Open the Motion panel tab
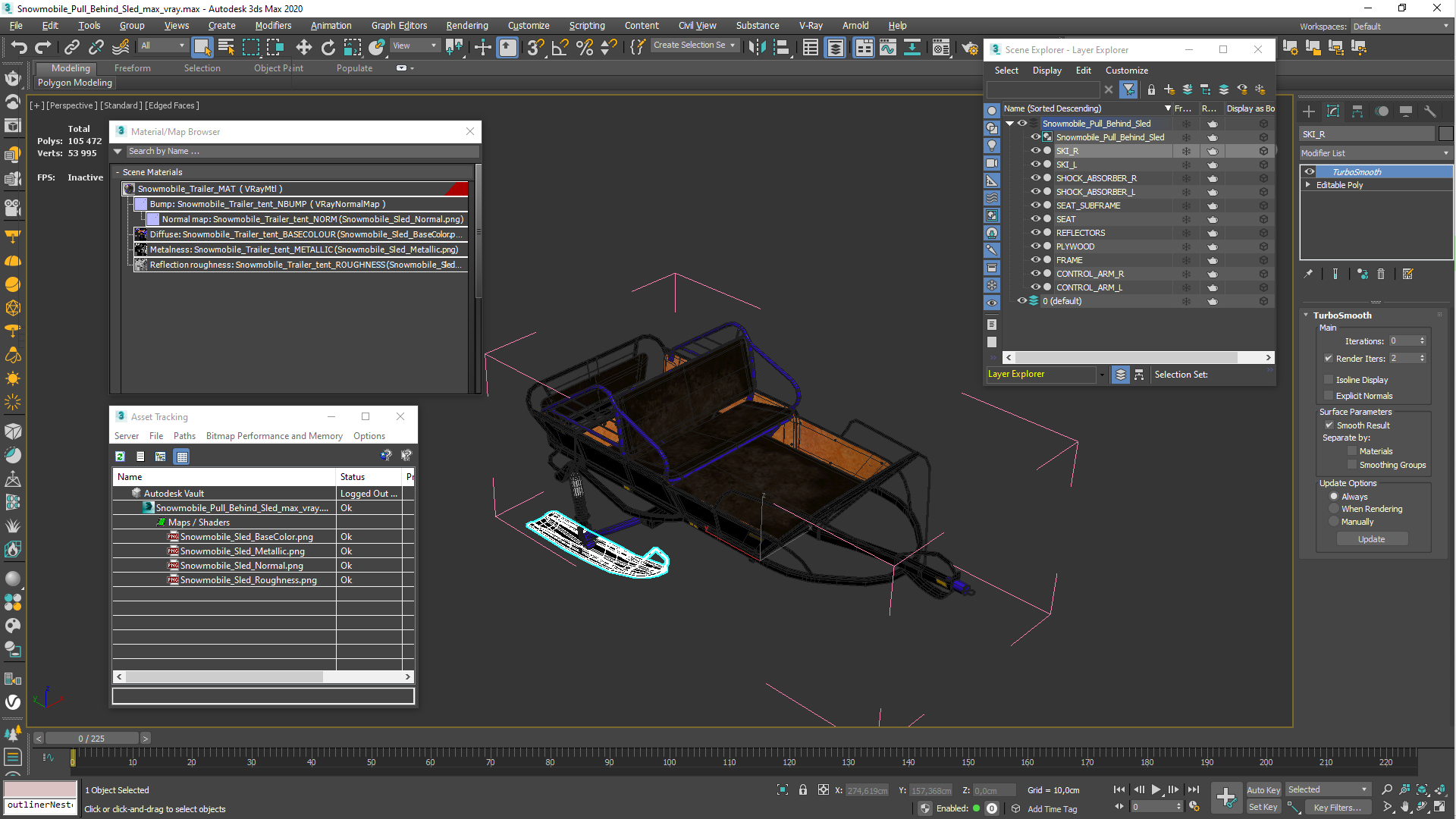Screen dimensions: 1456x819 [1382, 111]
